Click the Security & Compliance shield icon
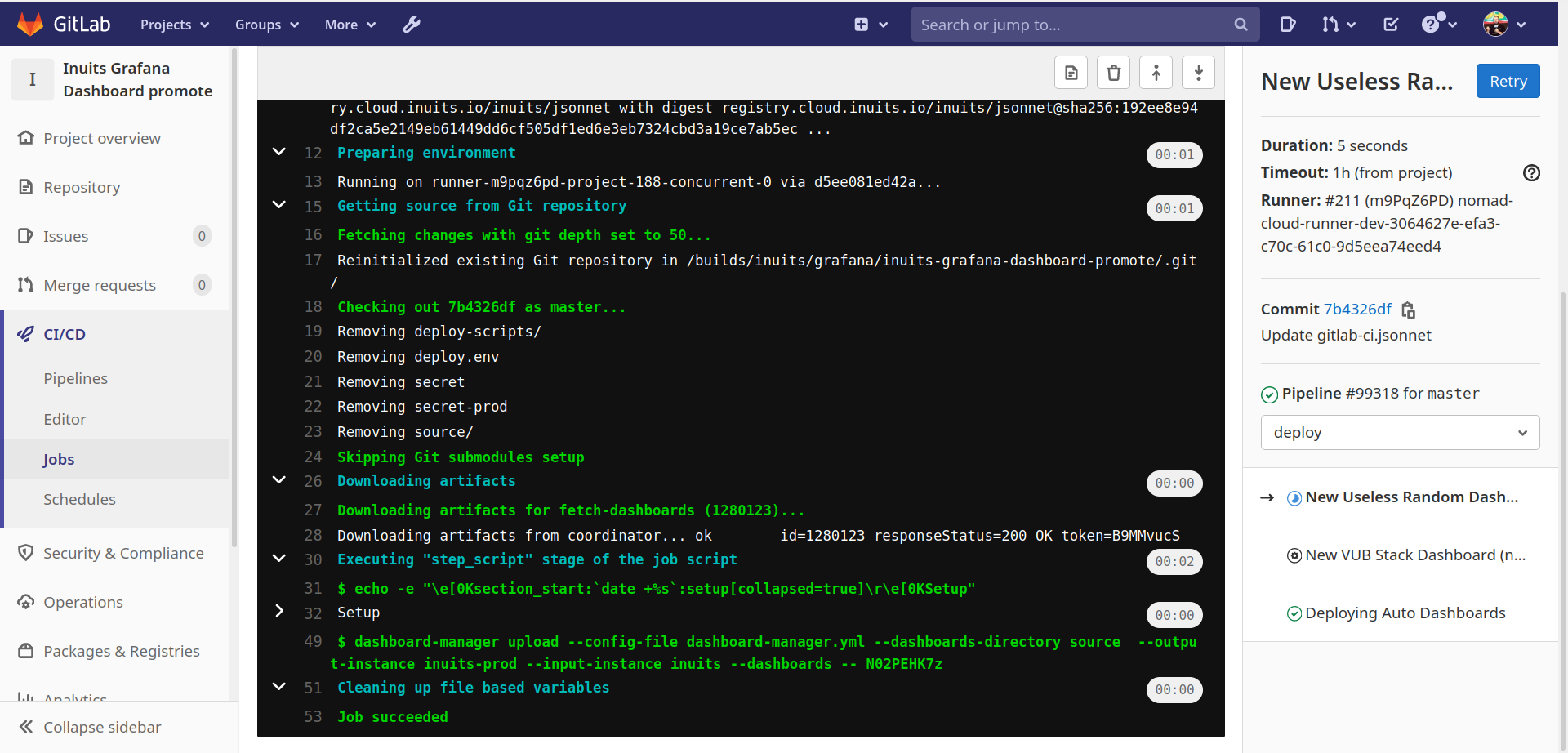The width and height of the screenshot is (1568, 753). 26,553
